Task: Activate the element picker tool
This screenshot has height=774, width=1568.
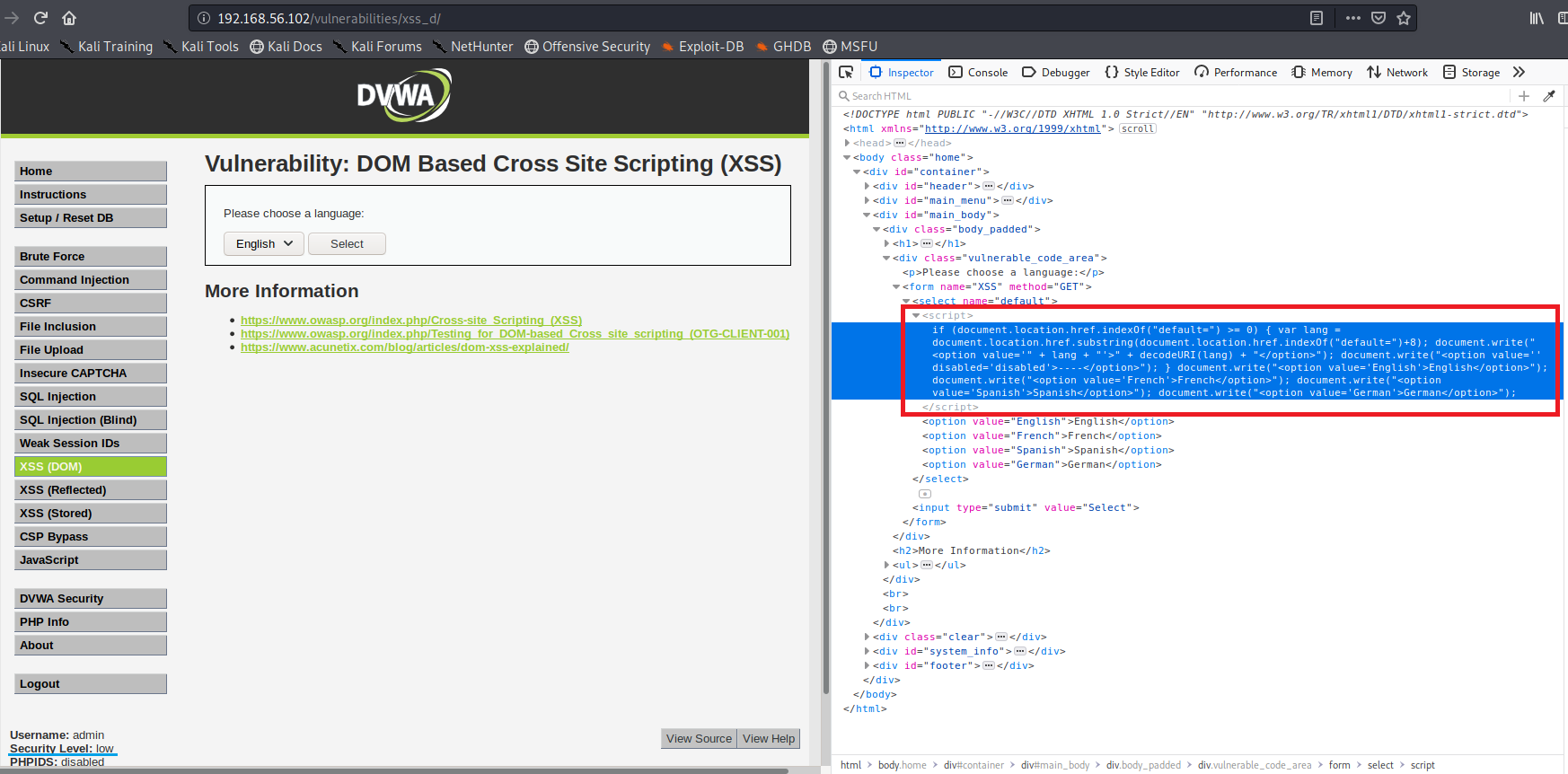Action: pos(846,72)
